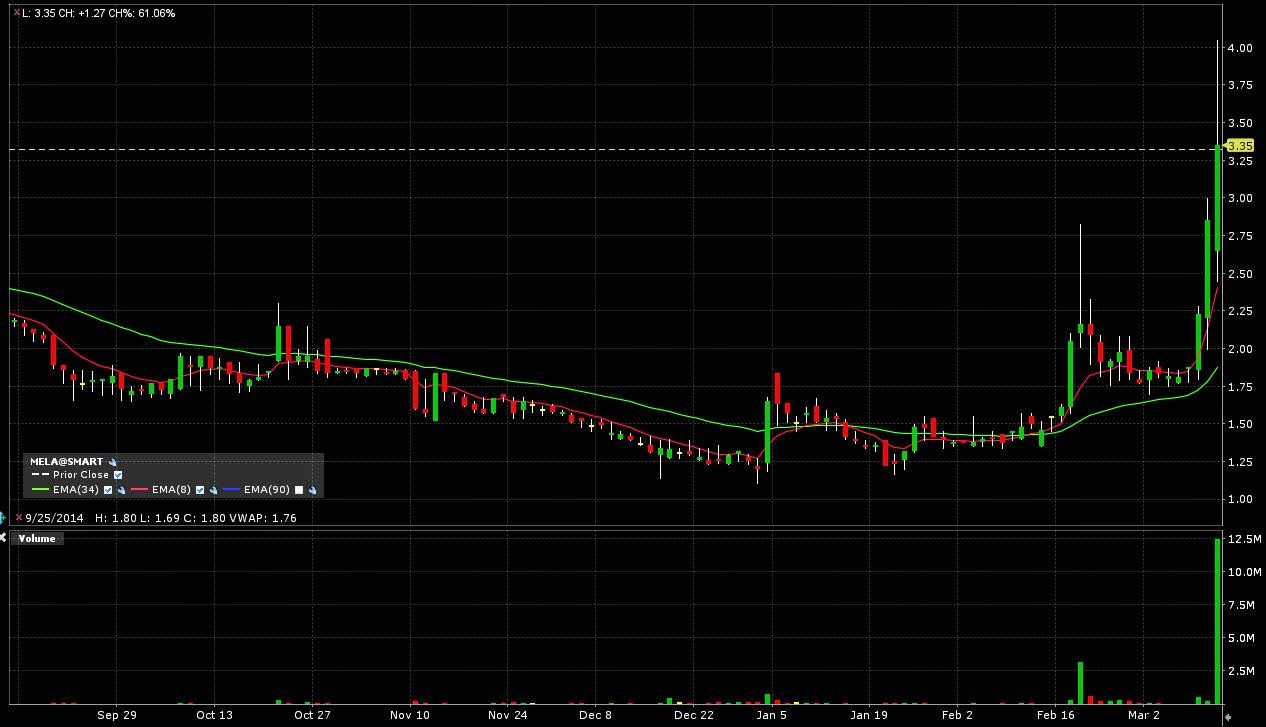Click the VWAP: 1.76 value text

tap(263, 518)
